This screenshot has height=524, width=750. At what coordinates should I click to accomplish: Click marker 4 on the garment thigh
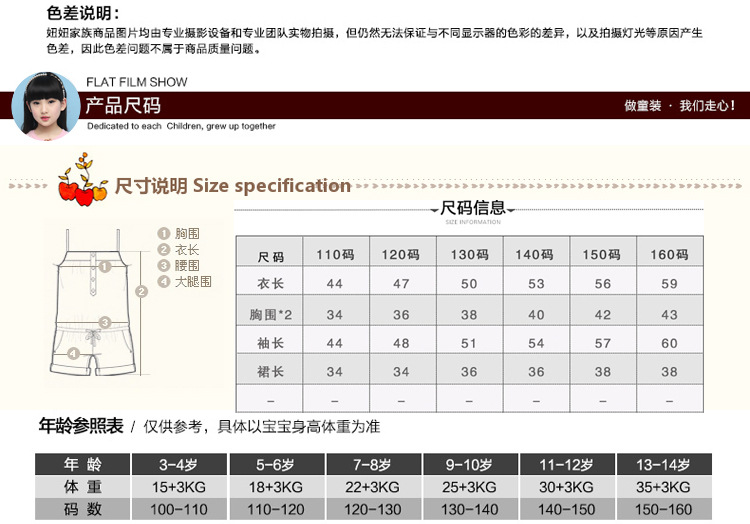73,354
